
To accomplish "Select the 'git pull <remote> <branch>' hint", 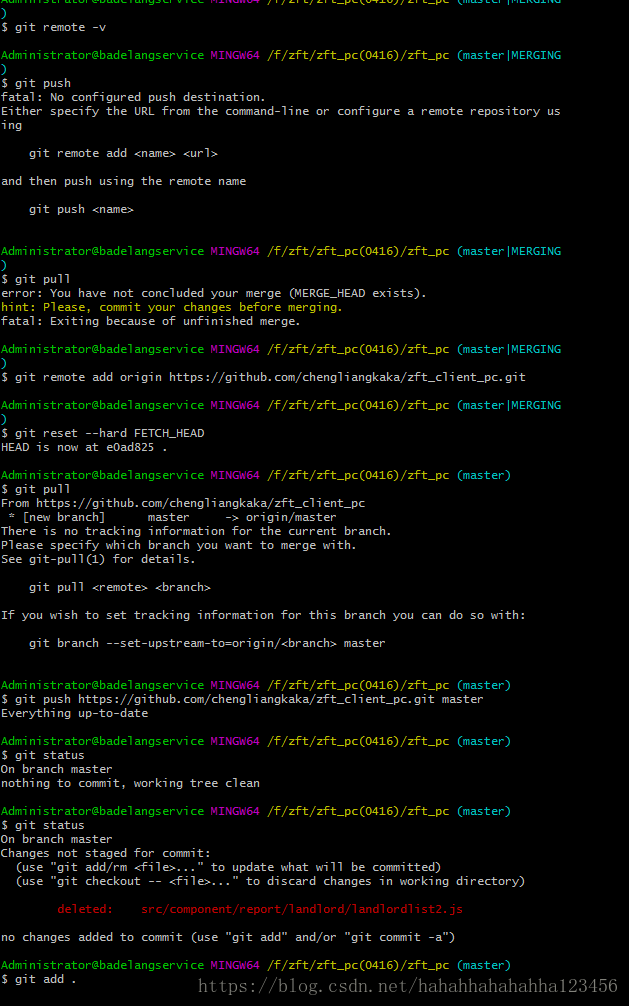I will click(119, 588).
